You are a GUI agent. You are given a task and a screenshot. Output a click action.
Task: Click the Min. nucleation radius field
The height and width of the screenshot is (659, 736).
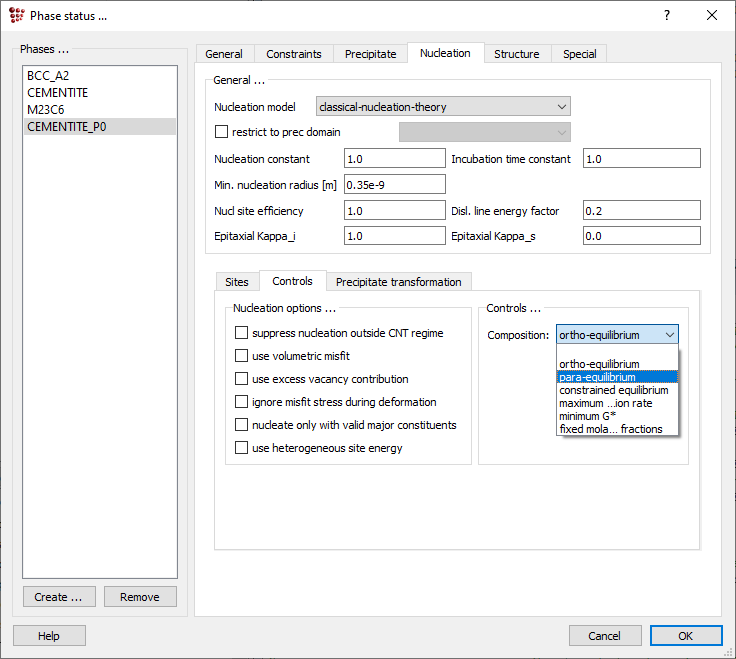pyautogui.click(x=394, y=184)
